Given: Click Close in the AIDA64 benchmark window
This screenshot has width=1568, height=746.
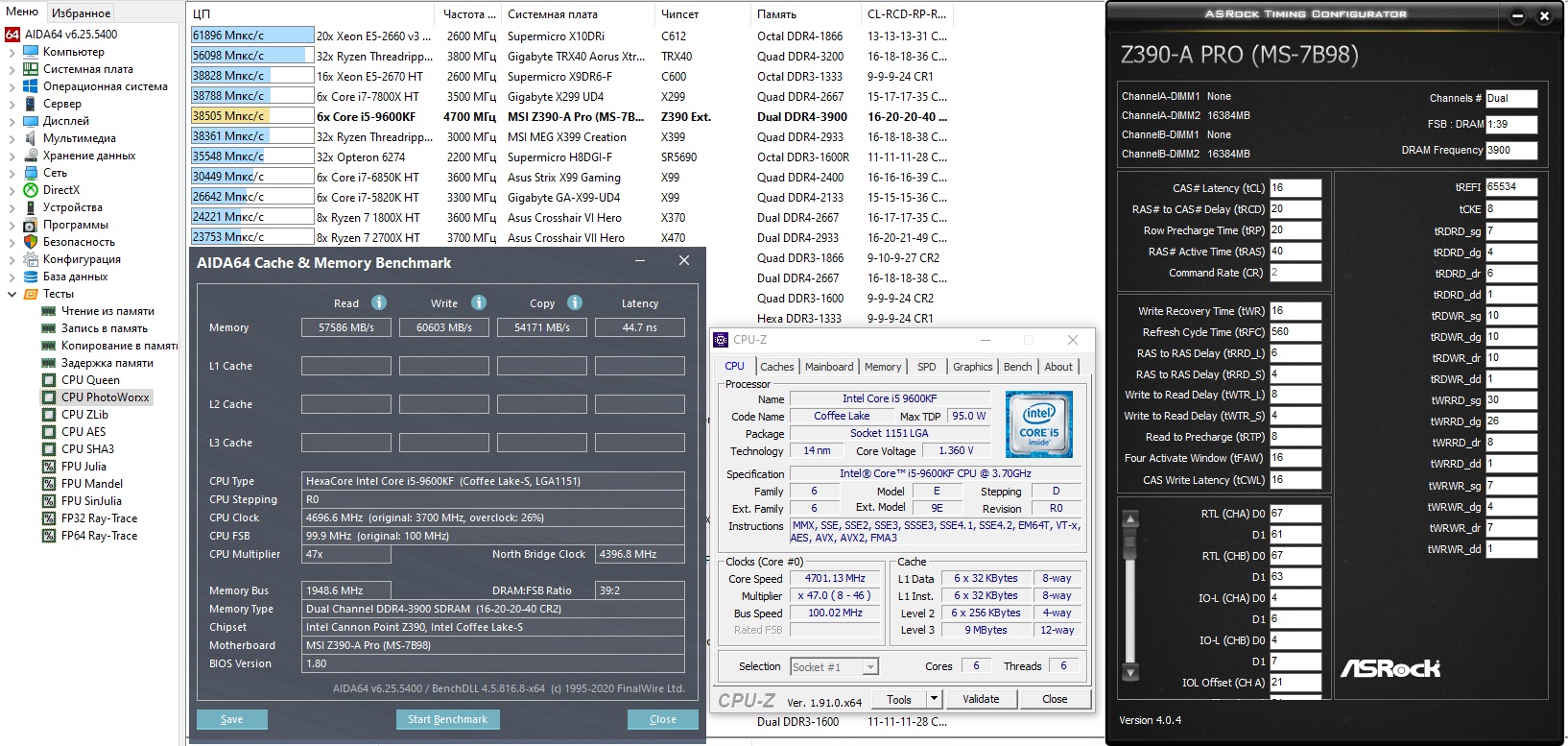Looking at the screenshot, I should 663,719.
